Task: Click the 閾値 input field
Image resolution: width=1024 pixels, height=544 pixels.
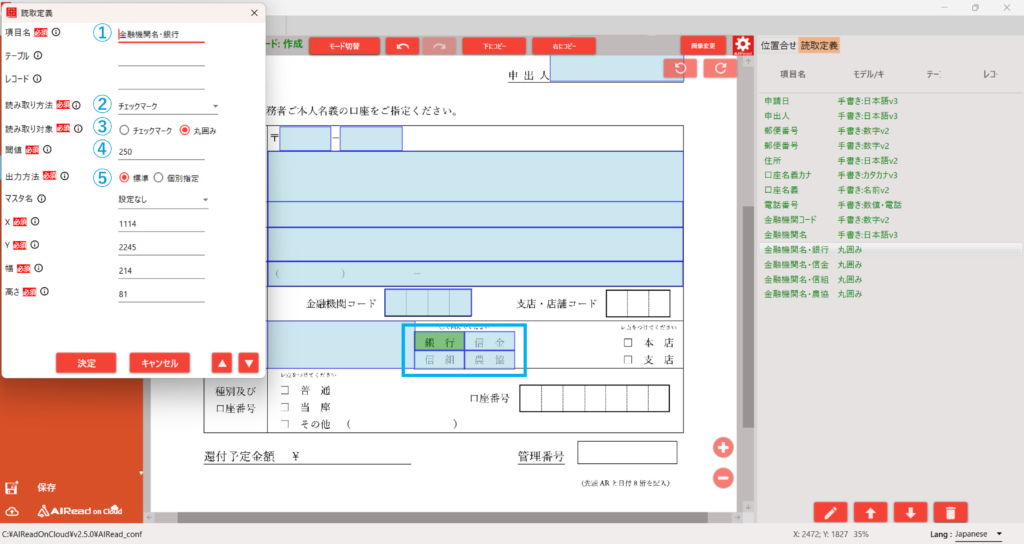Action: pyautogui.click(x=161, y=152)
